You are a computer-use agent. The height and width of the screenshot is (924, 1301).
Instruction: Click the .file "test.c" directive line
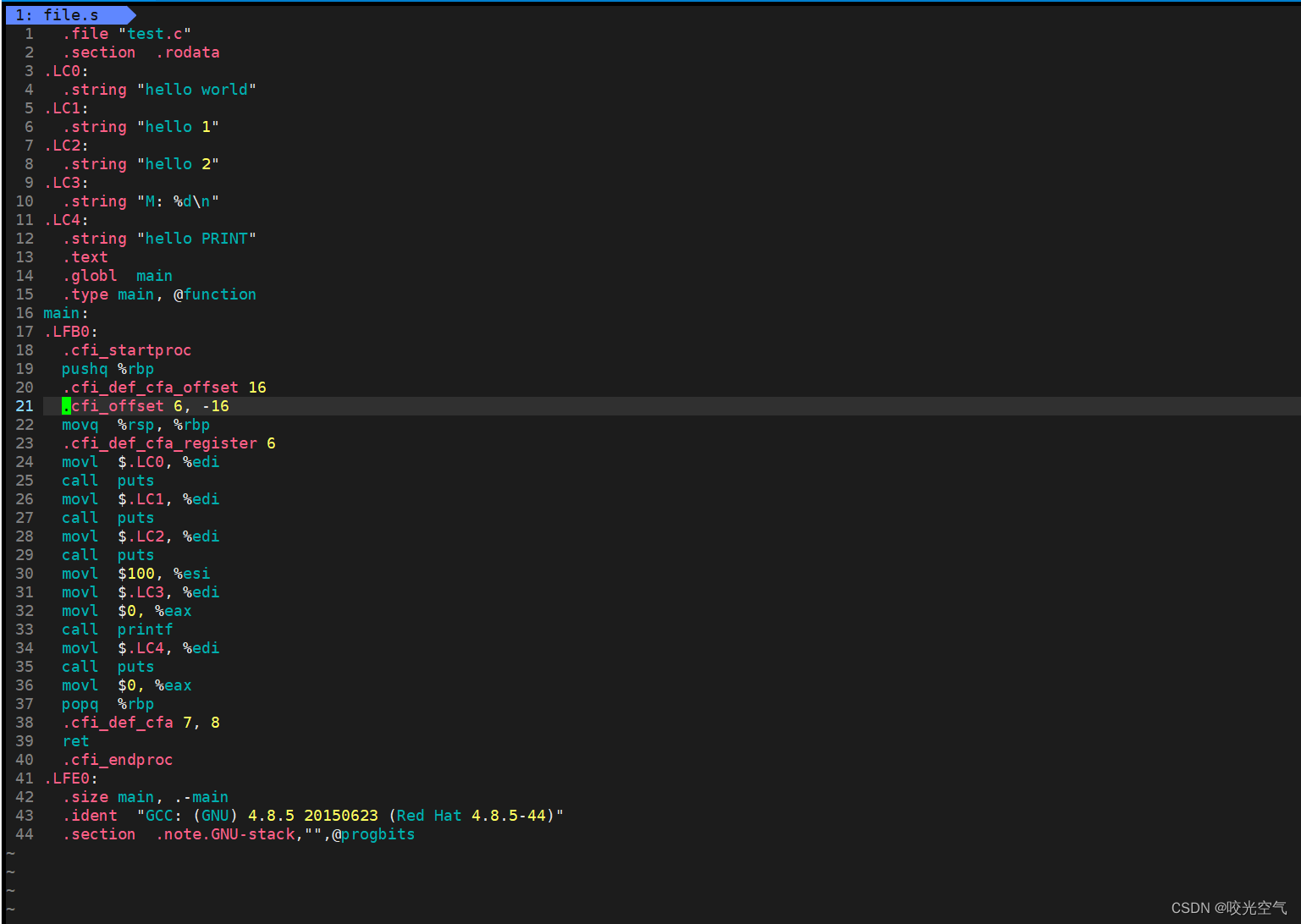[127, 34]
